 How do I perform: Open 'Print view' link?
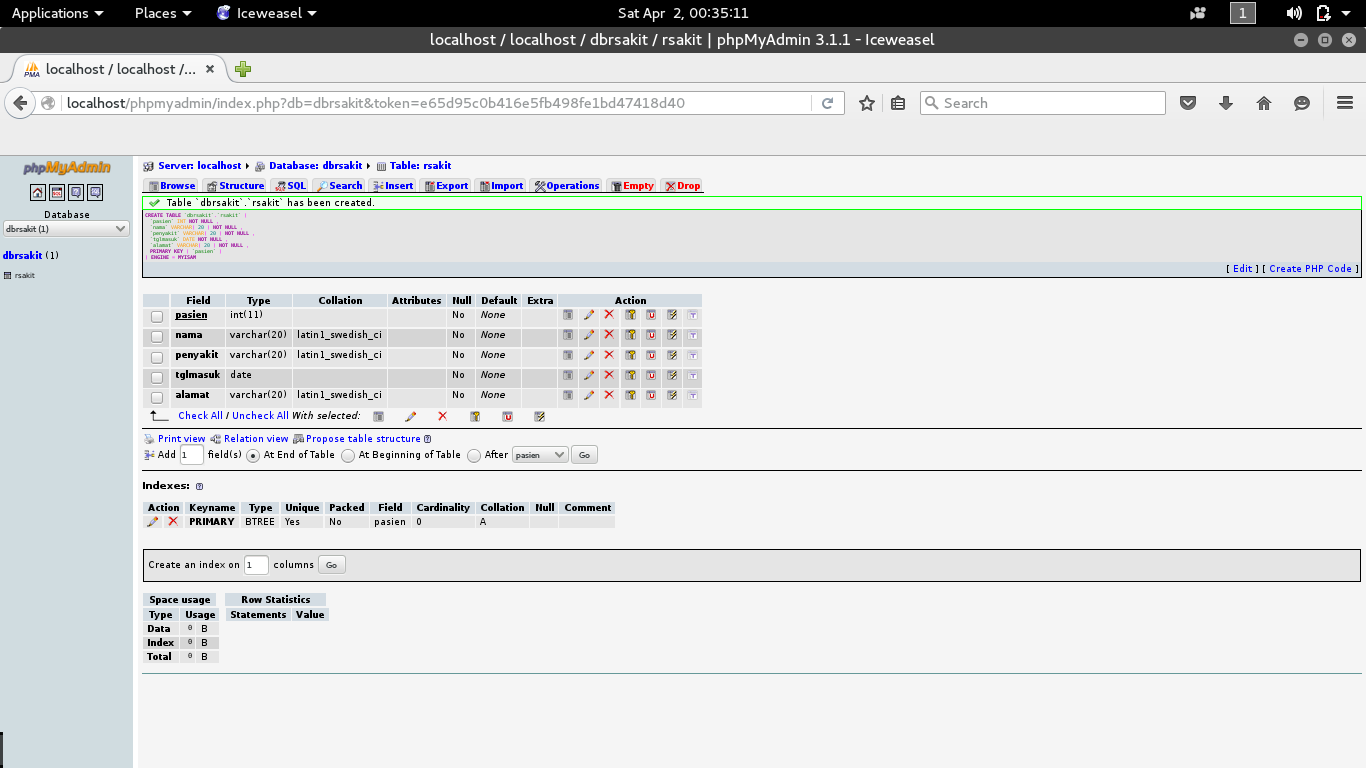coord(181,439)
